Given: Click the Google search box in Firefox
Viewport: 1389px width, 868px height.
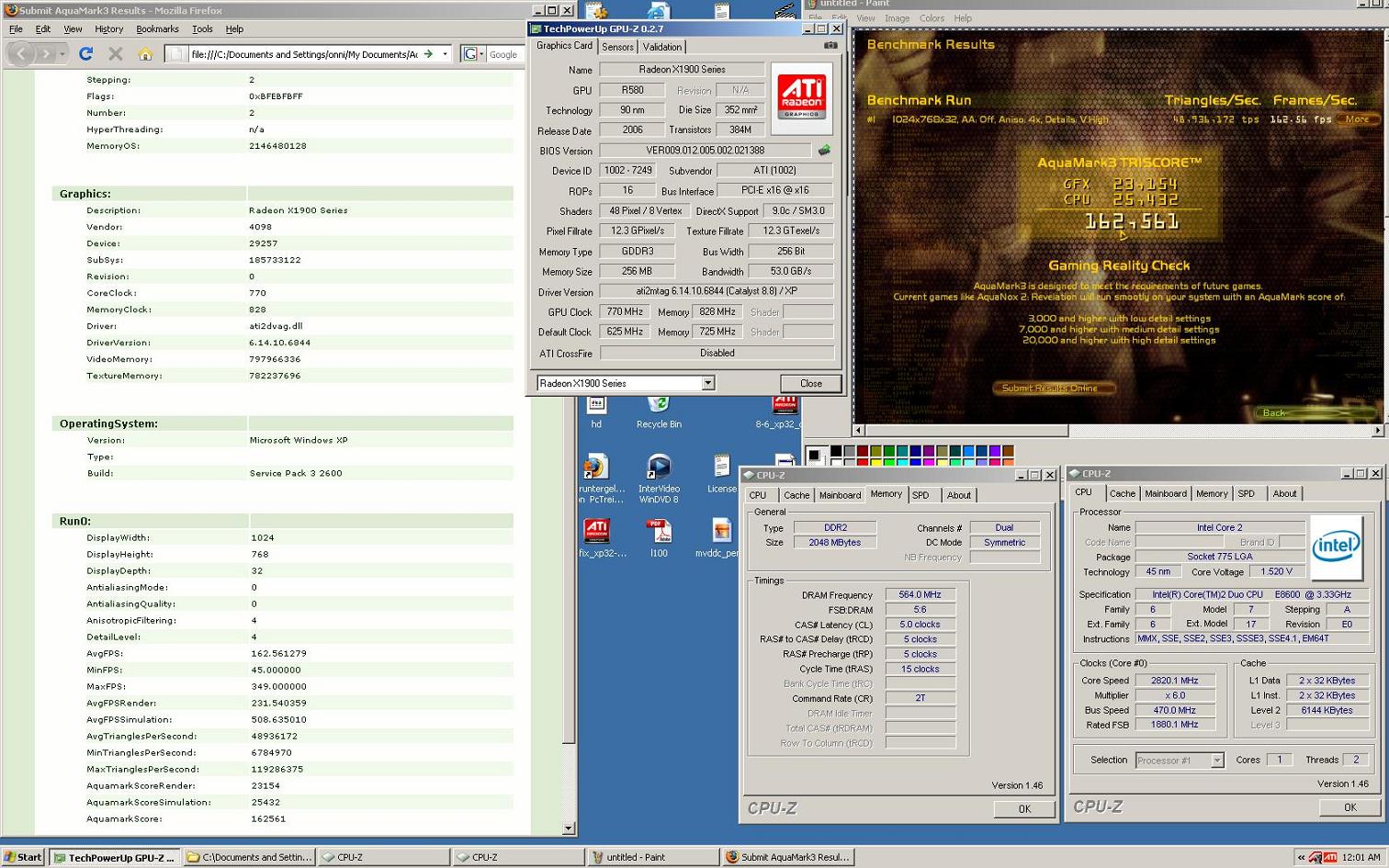Looking at the screenshot, I should click(504, 54).
